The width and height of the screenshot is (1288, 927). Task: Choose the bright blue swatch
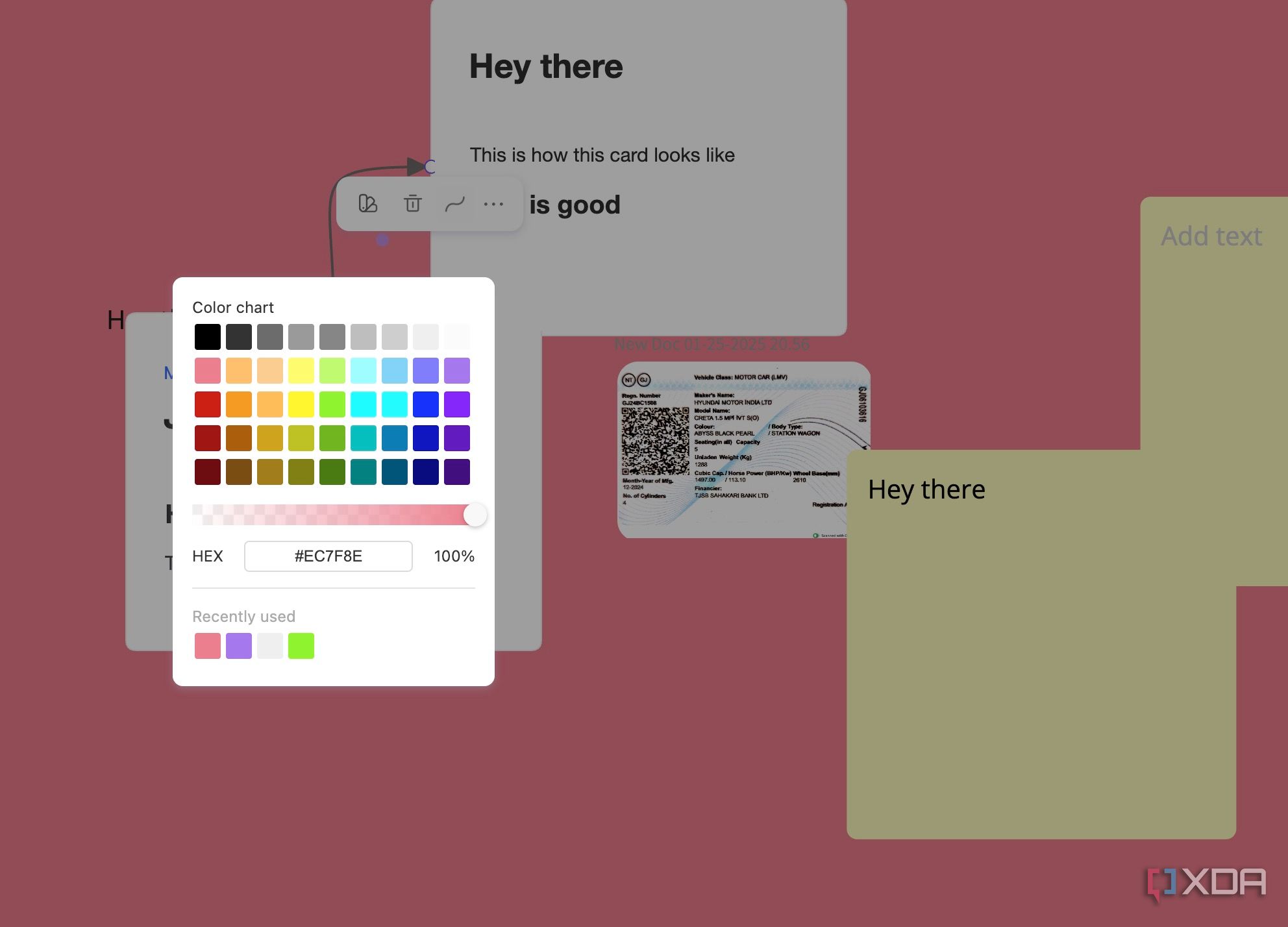(x=426, y=404)
